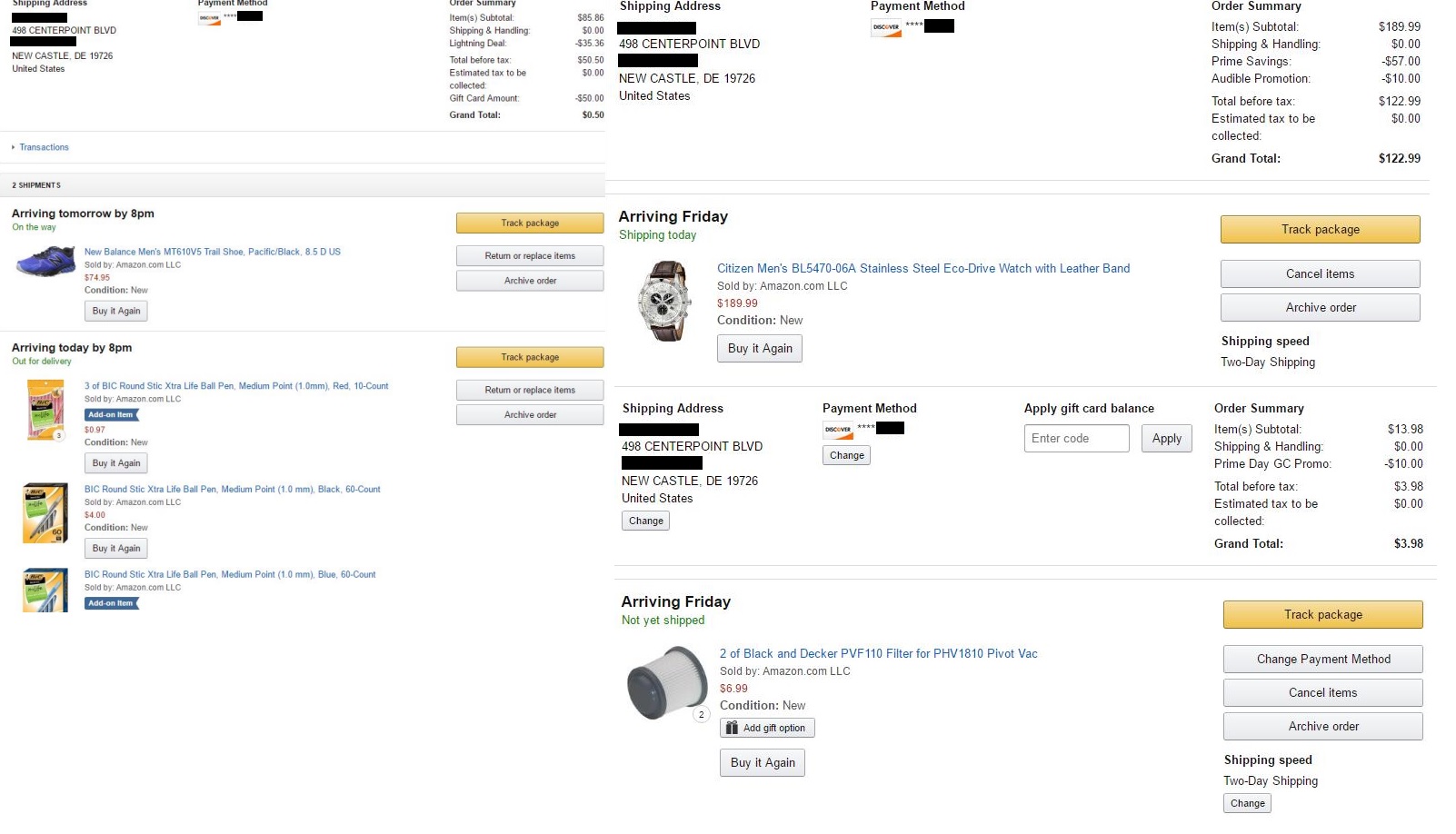Click the red BIC pens product image
Screen dimensions: 1456x834
click(x=45, y=410)
